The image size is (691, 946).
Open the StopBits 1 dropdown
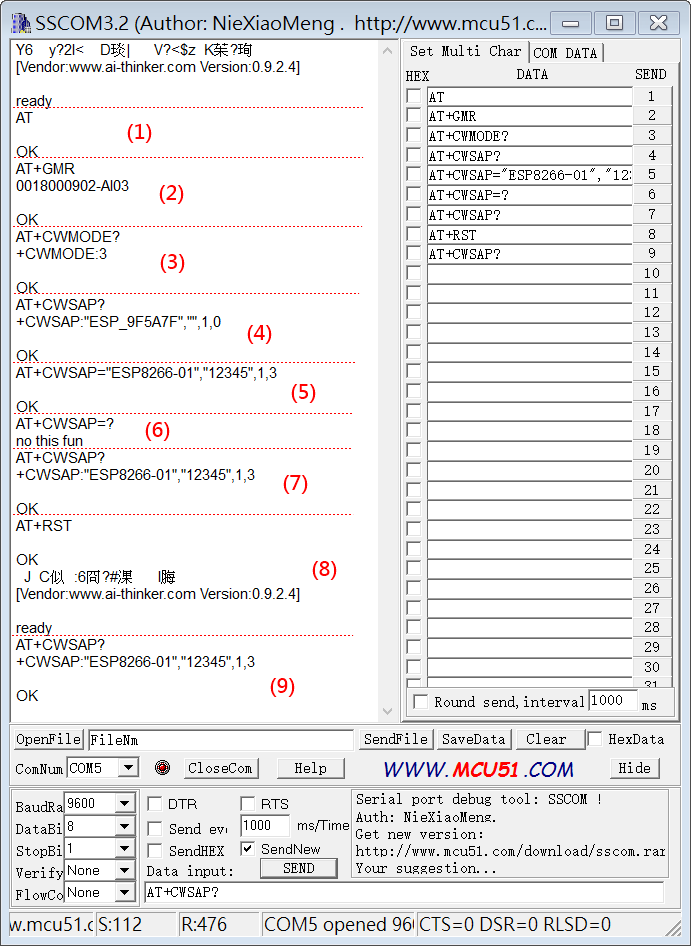(124, 848)
